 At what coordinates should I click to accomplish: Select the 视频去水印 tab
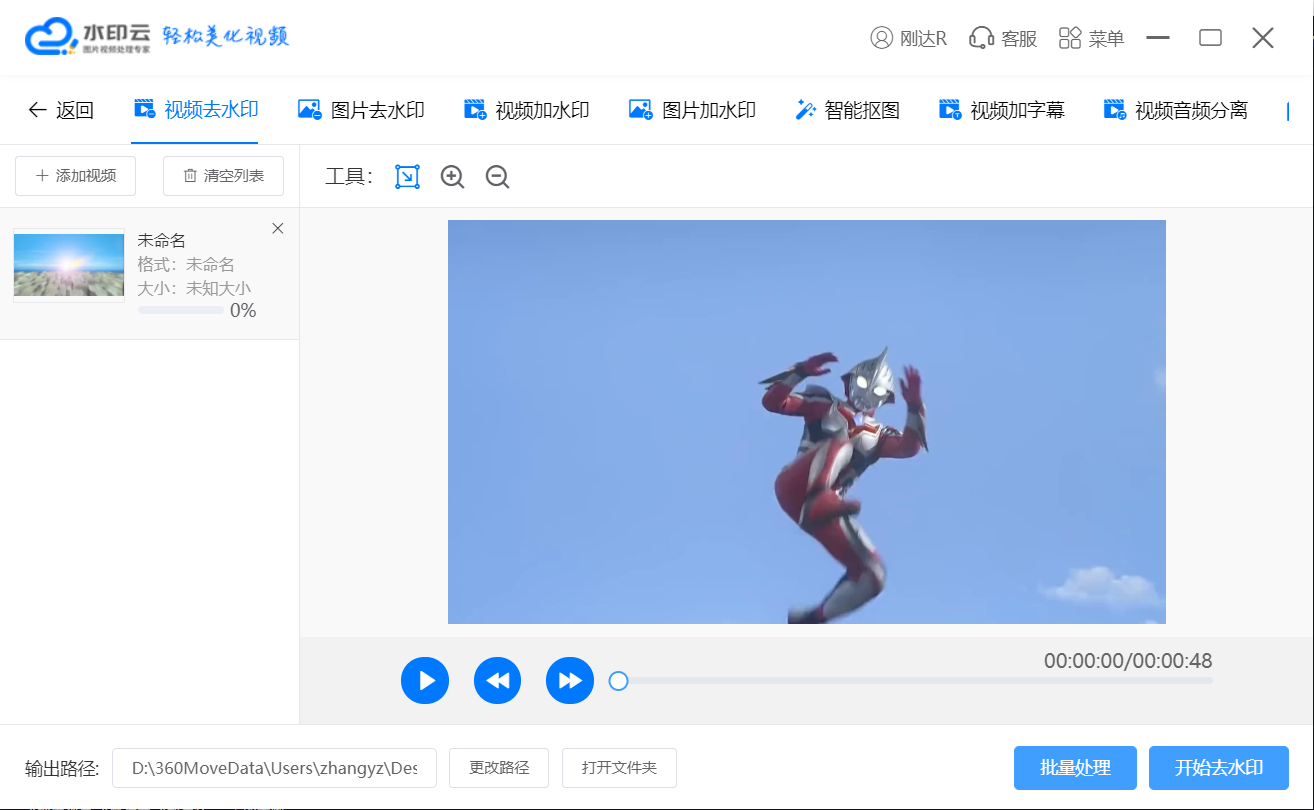tap(196, 110)
